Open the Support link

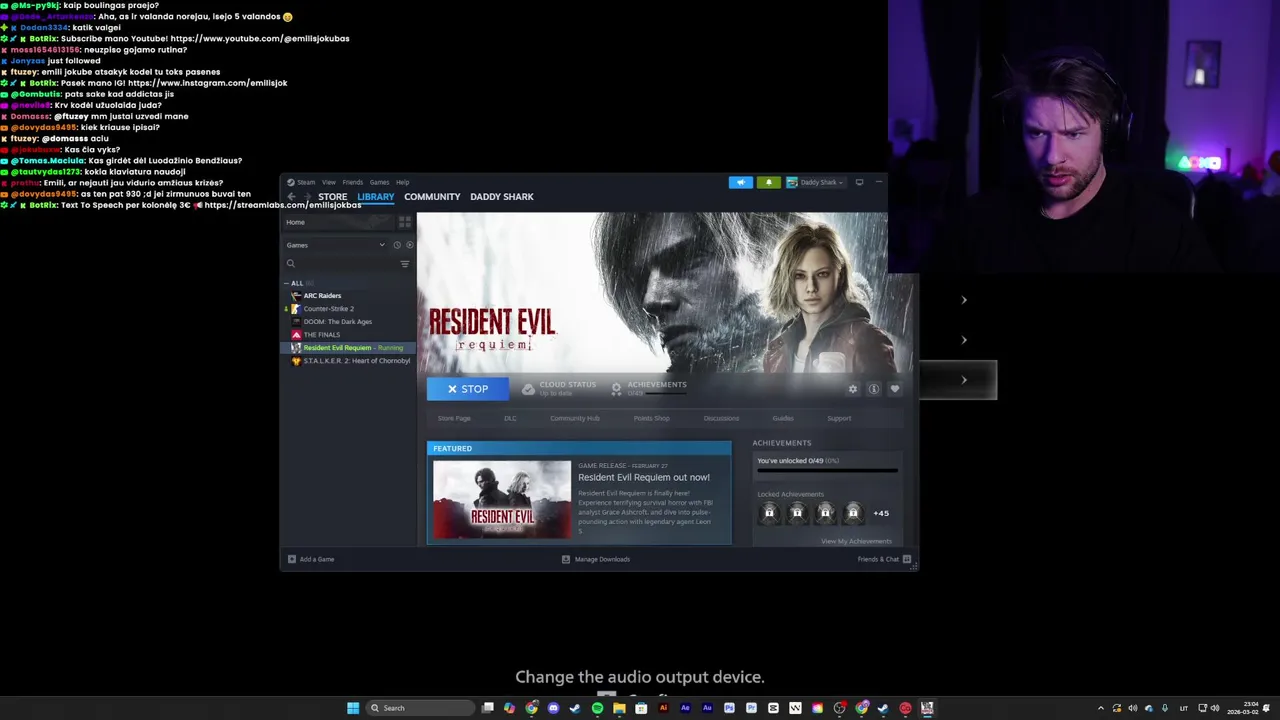coord(839,418)
